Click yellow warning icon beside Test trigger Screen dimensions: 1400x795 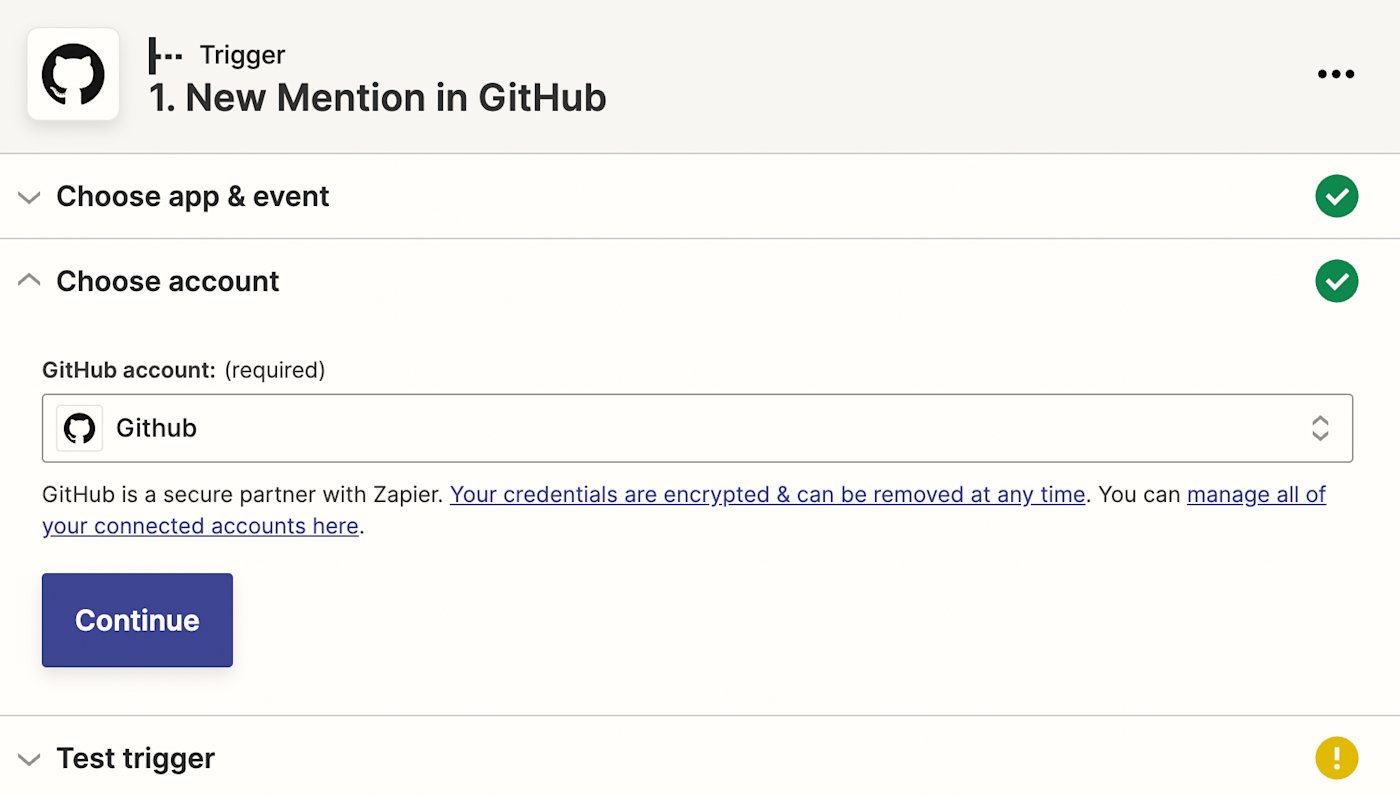1336,758
